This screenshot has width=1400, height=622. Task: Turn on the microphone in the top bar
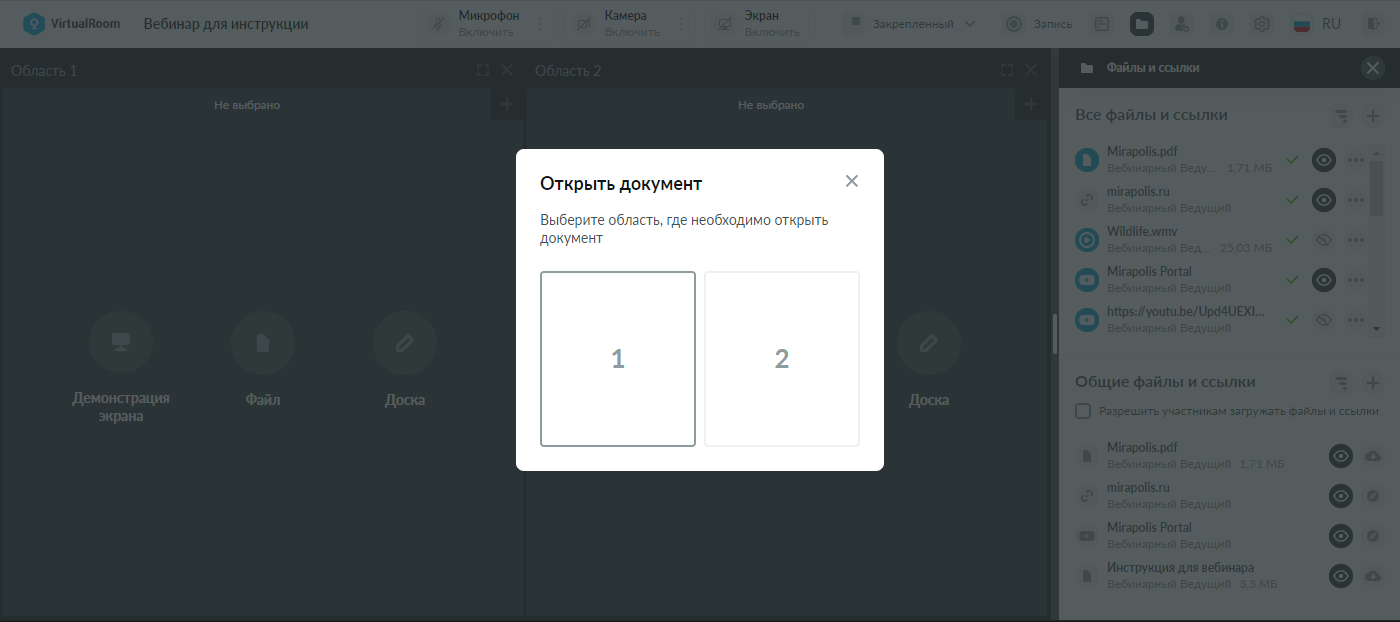click(x=473, y=23)
